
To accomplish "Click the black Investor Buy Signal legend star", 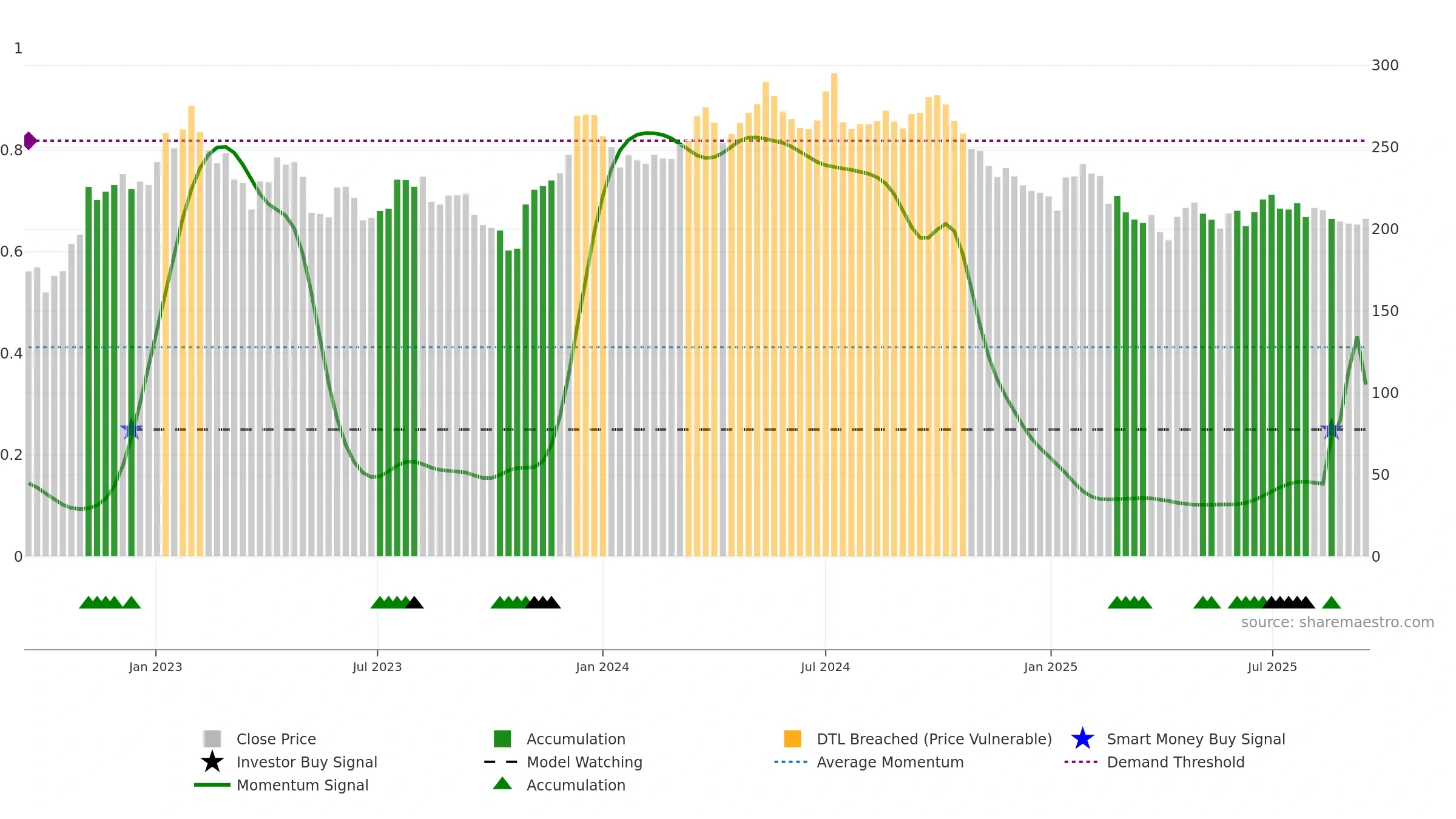I will (212, 762).
